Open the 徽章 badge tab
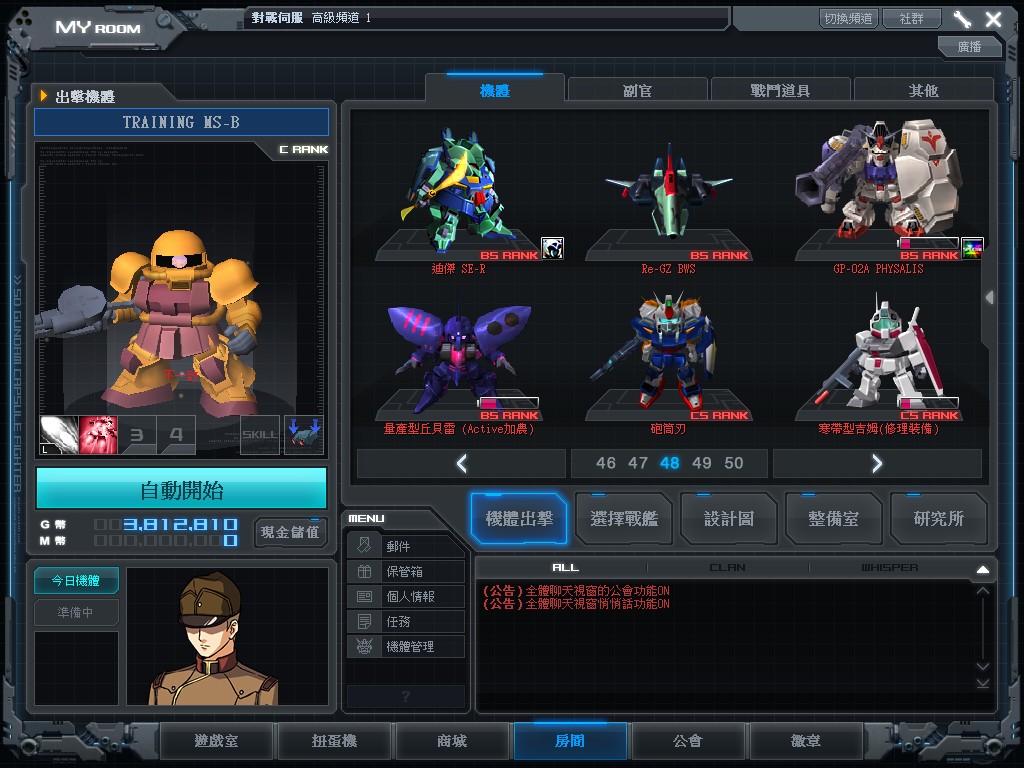This screenshot has width=1024, height=768. coord(806,741)
